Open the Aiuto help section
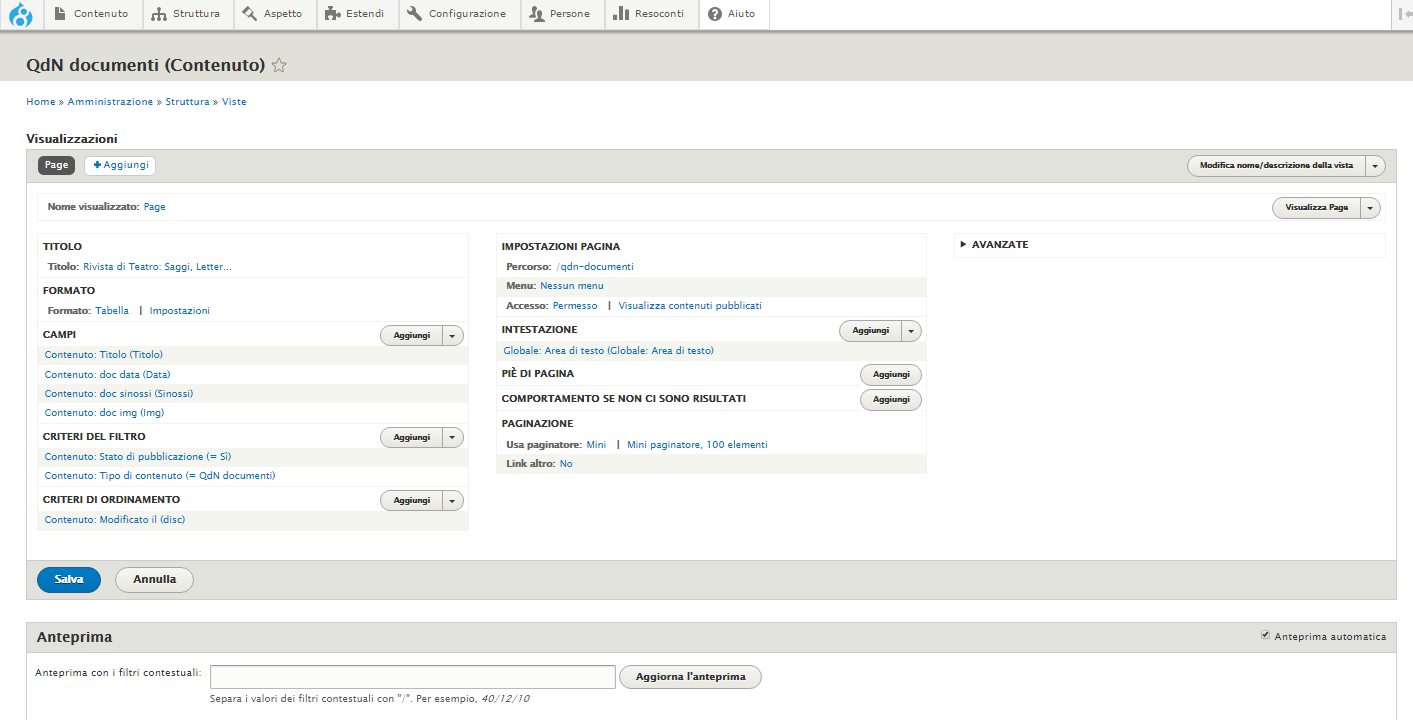The image size is (1413, 720). (x=732, y=14)
